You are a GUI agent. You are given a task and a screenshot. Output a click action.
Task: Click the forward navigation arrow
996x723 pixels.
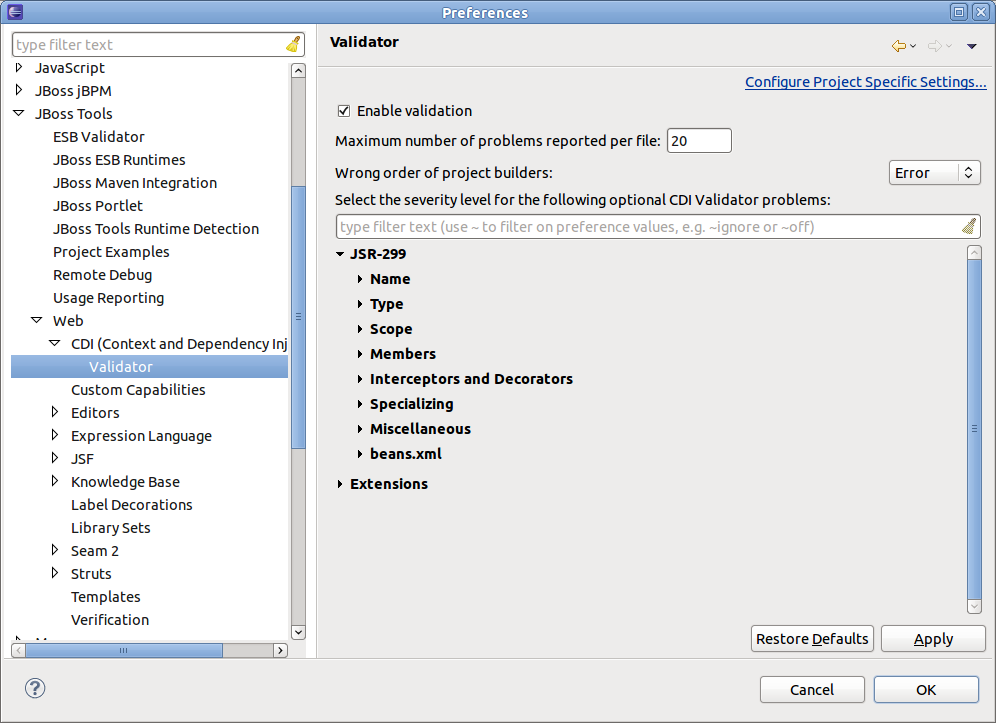934,46
